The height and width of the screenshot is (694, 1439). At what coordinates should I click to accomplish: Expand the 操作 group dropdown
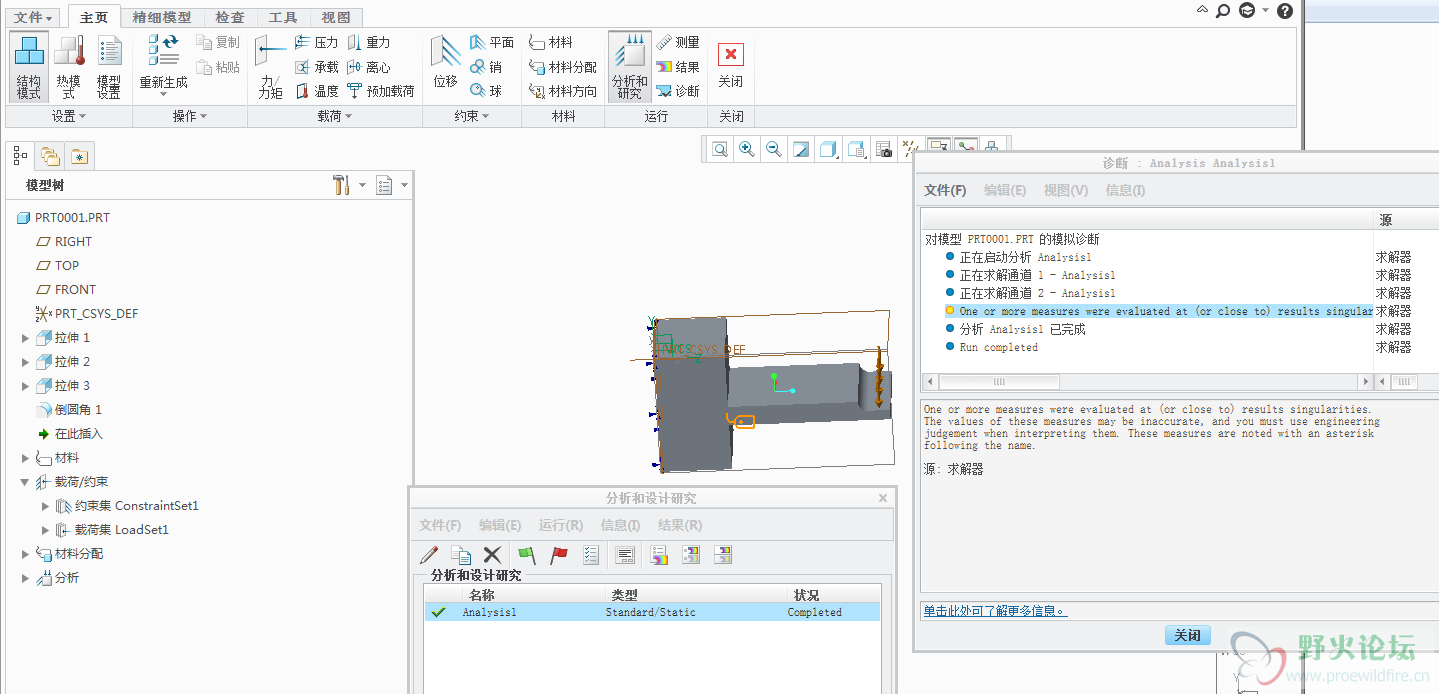[x=190, y=117]
